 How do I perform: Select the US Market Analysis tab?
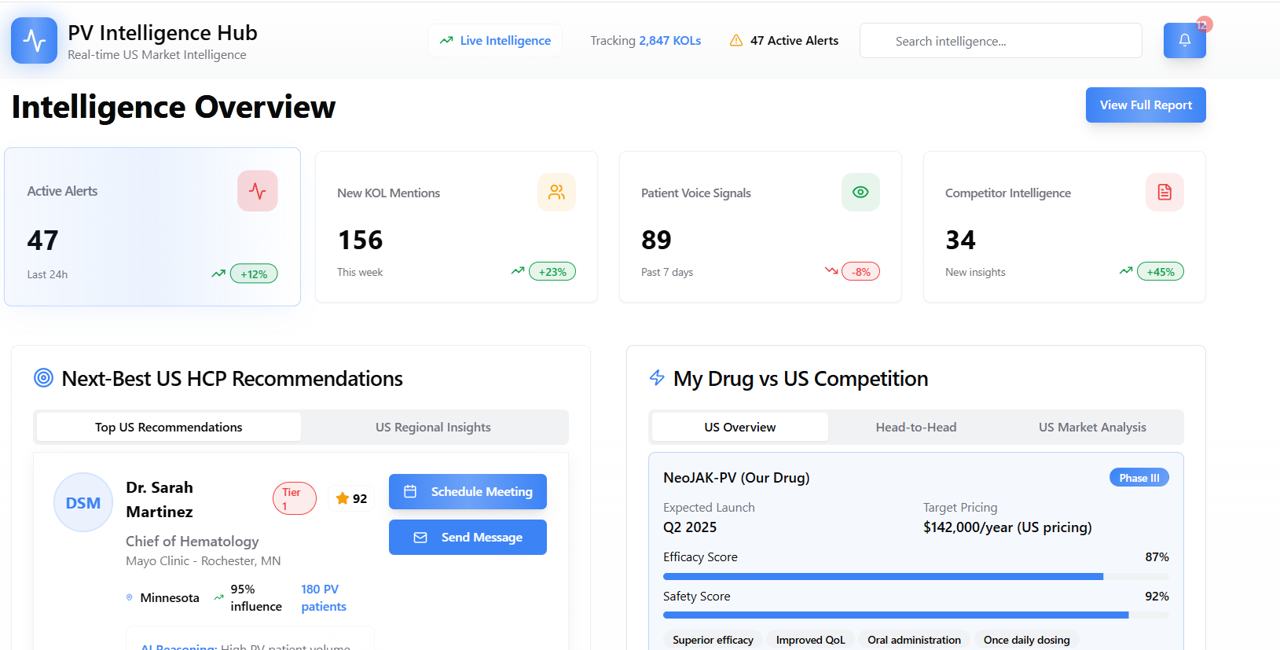(1092, 426)
